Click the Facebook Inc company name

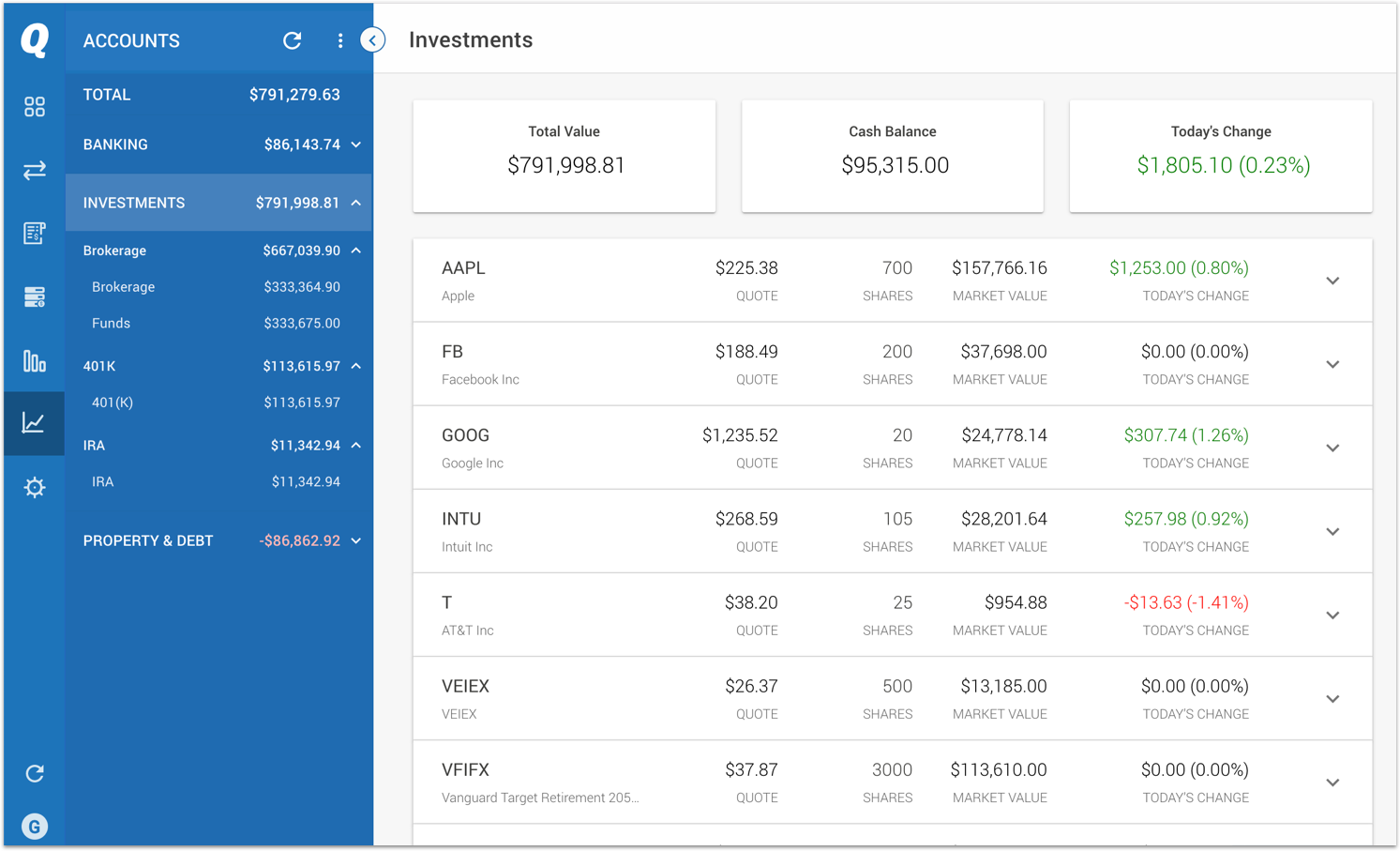(480, 380)
